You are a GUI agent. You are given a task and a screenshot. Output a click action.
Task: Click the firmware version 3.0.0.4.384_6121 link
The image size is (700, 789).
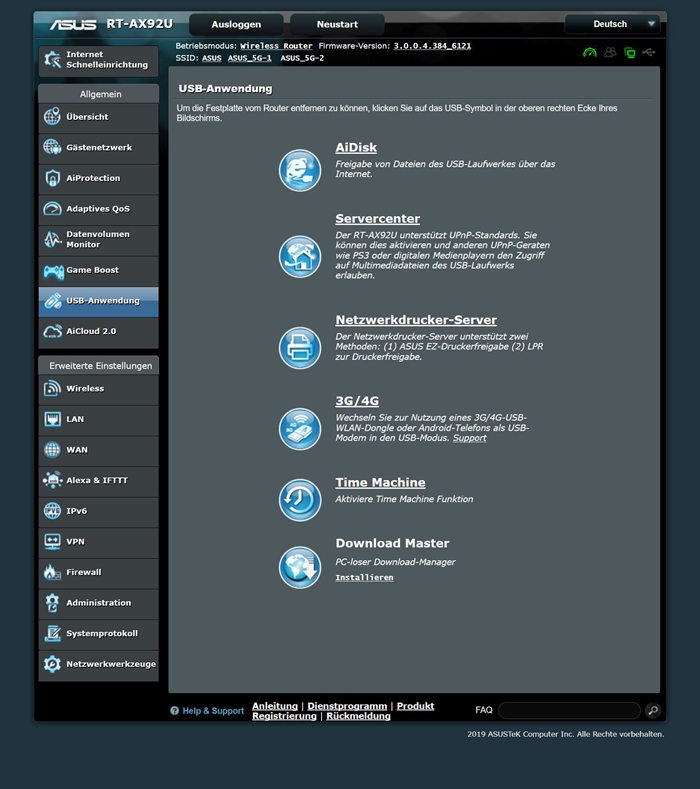tap(432, 46)
